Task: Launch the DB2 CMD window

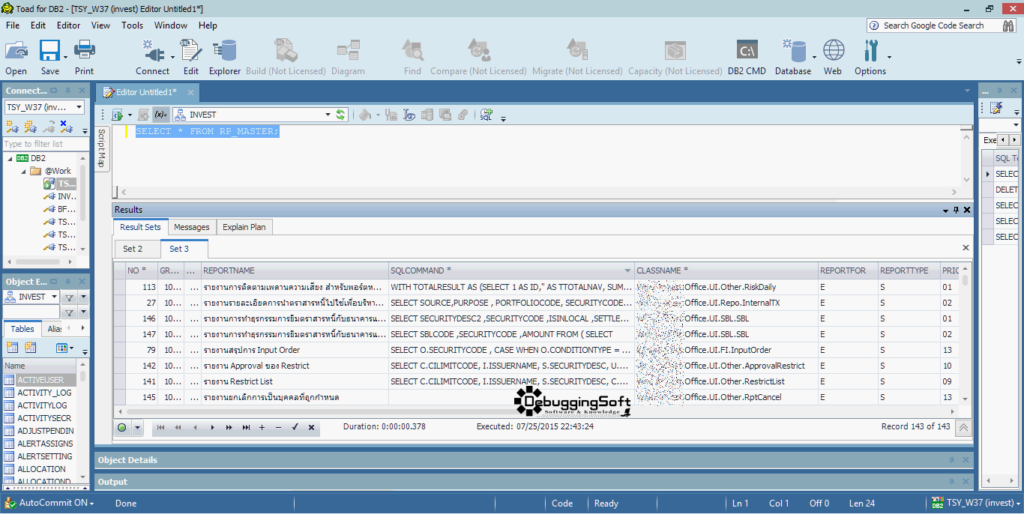Action: pos(746,57)
